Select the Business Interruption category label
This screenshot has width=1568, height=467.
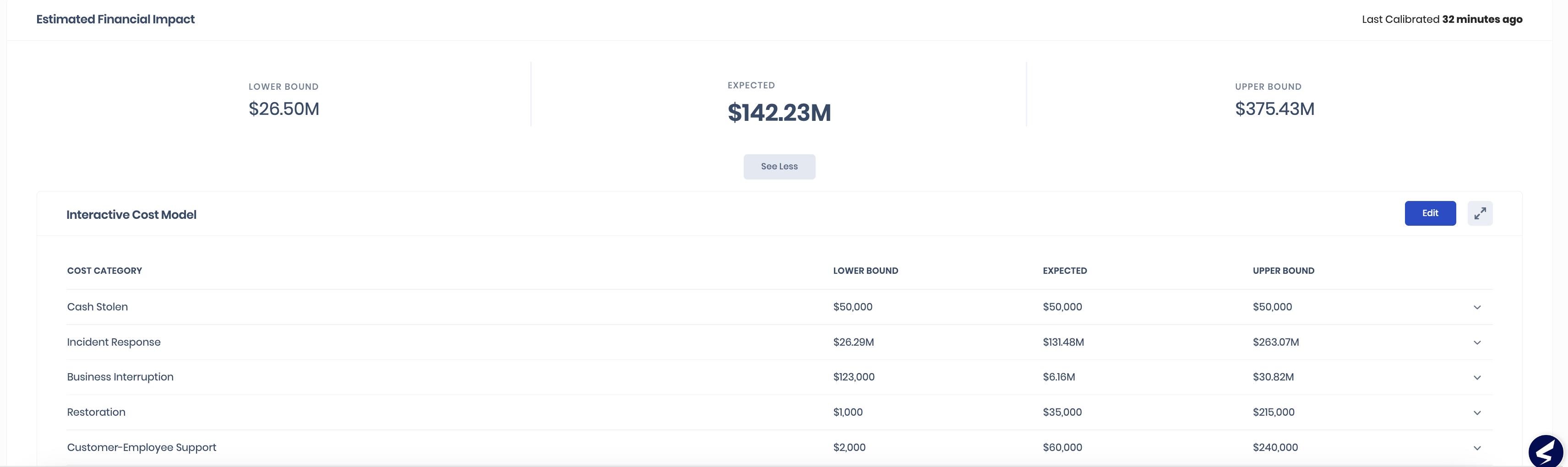pos(120,377)
